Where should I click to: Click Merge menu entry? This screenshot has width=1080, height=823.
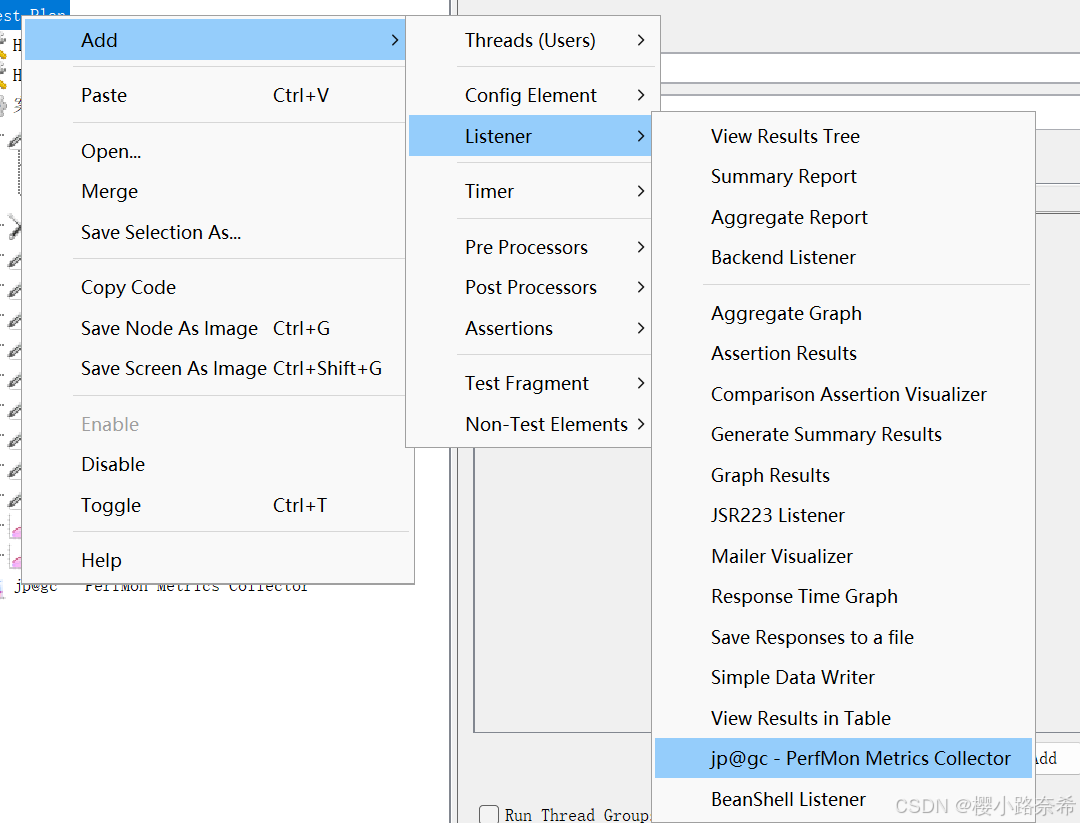click(x=214, y=191)
